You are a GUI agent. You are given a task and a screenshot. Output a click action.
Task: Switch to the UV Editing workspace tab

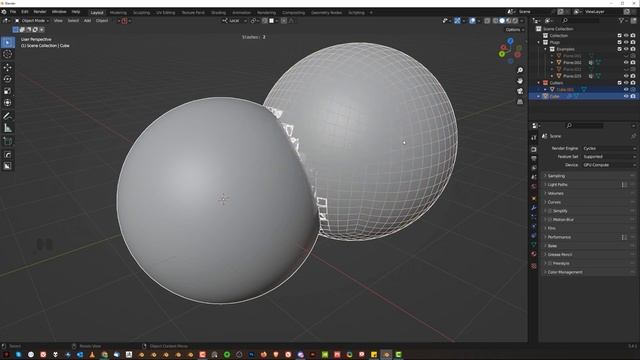[x=165, y=13]
